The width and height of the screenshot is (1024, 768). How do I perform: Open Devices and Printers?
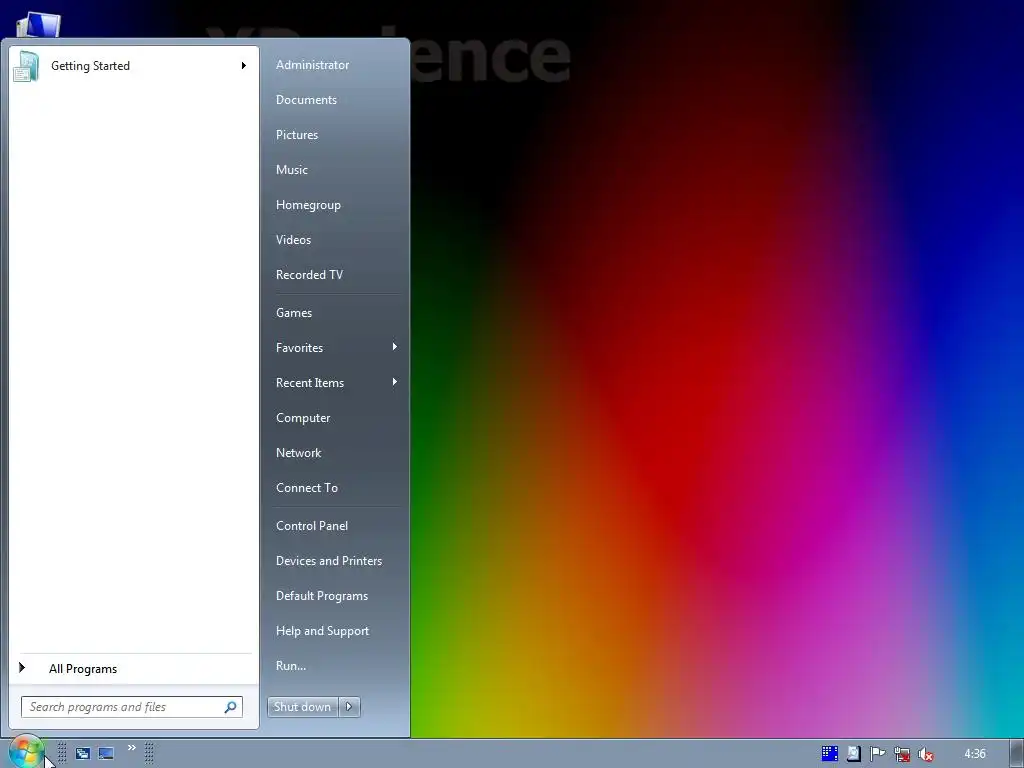(329, 561)
